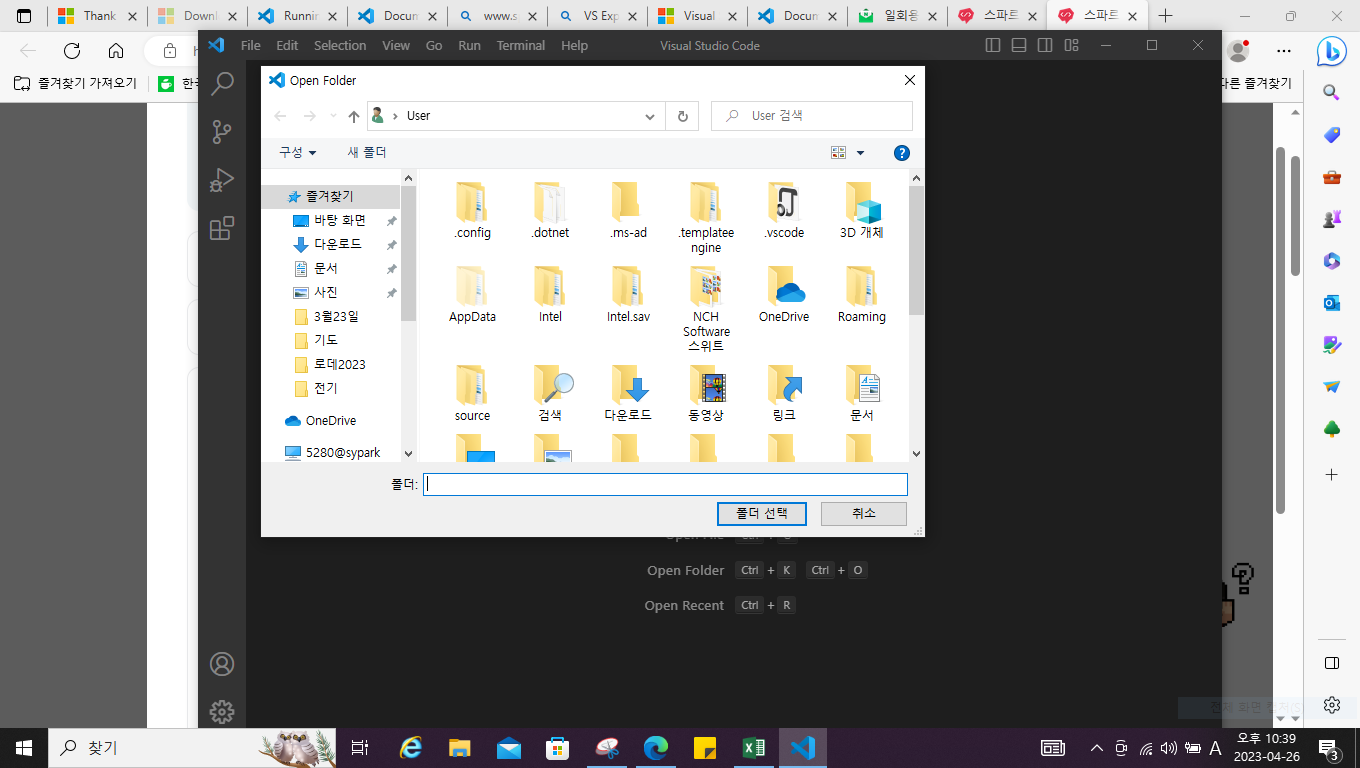Toggle the VS Code primary side bar

click(993, 45)
